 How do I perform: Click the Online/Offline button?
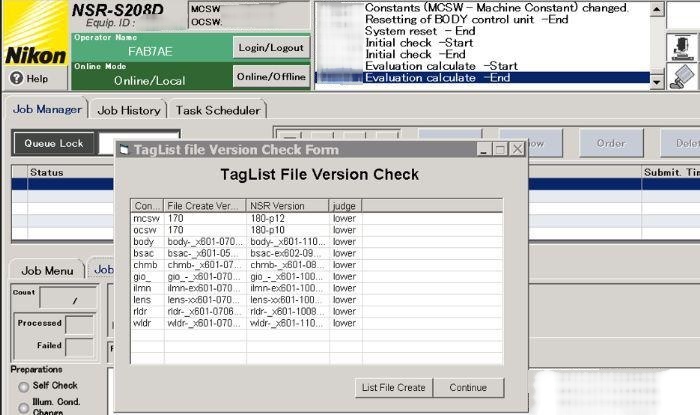click(x=271, y=77)
